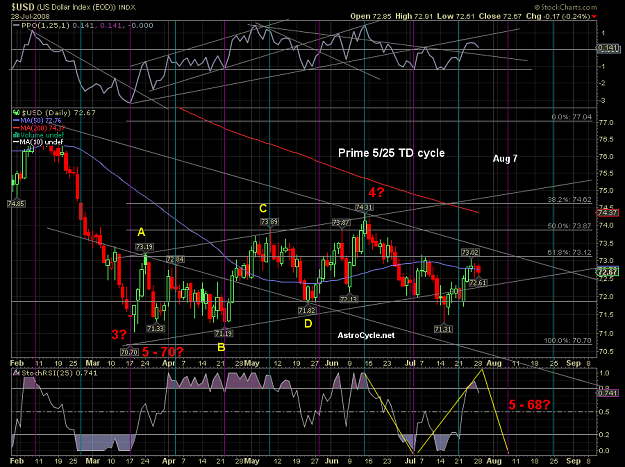Image resolution: width=625 pixels, height=467 pixels.
Task: Click the 71.82 price callout above wave D
Action: click(x=307, y=310)
